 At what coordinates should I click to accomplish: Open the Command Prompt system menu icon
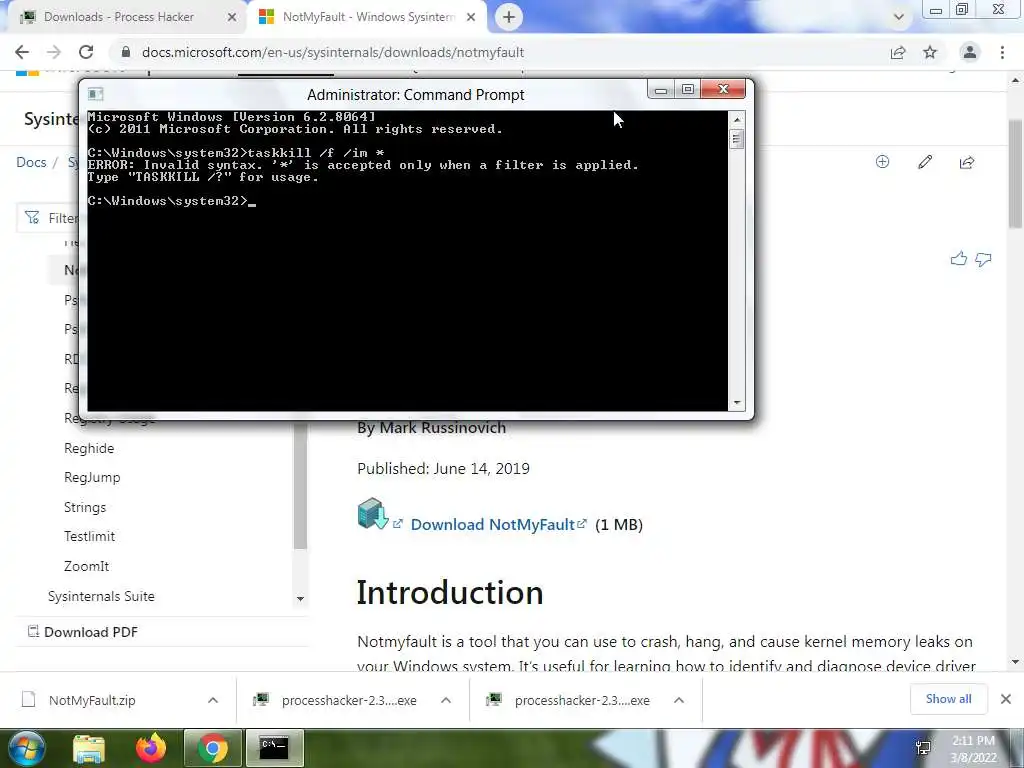tap(95, 94)
